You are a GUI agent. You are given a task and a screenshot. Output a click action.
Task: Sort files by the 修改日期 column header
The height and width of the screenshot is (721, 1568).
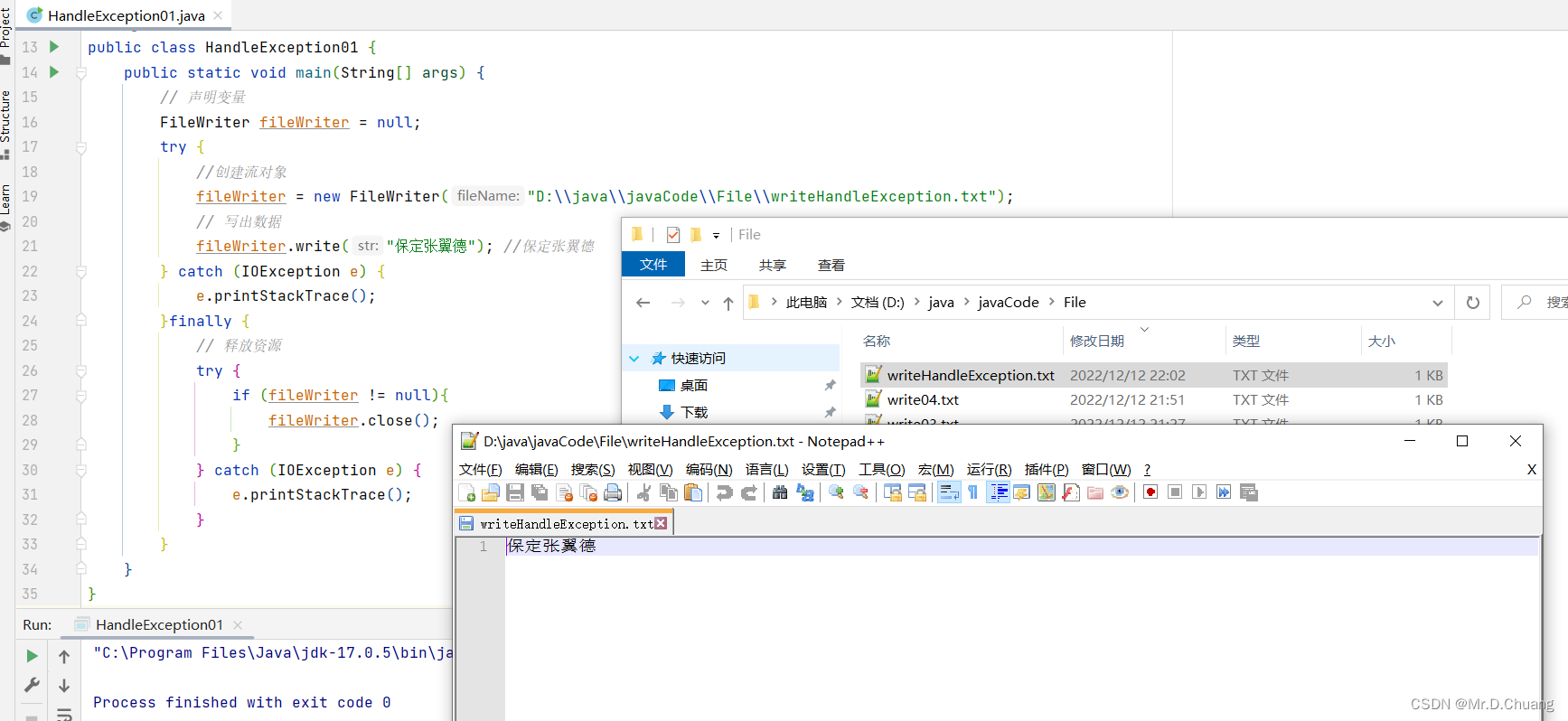1097,341
